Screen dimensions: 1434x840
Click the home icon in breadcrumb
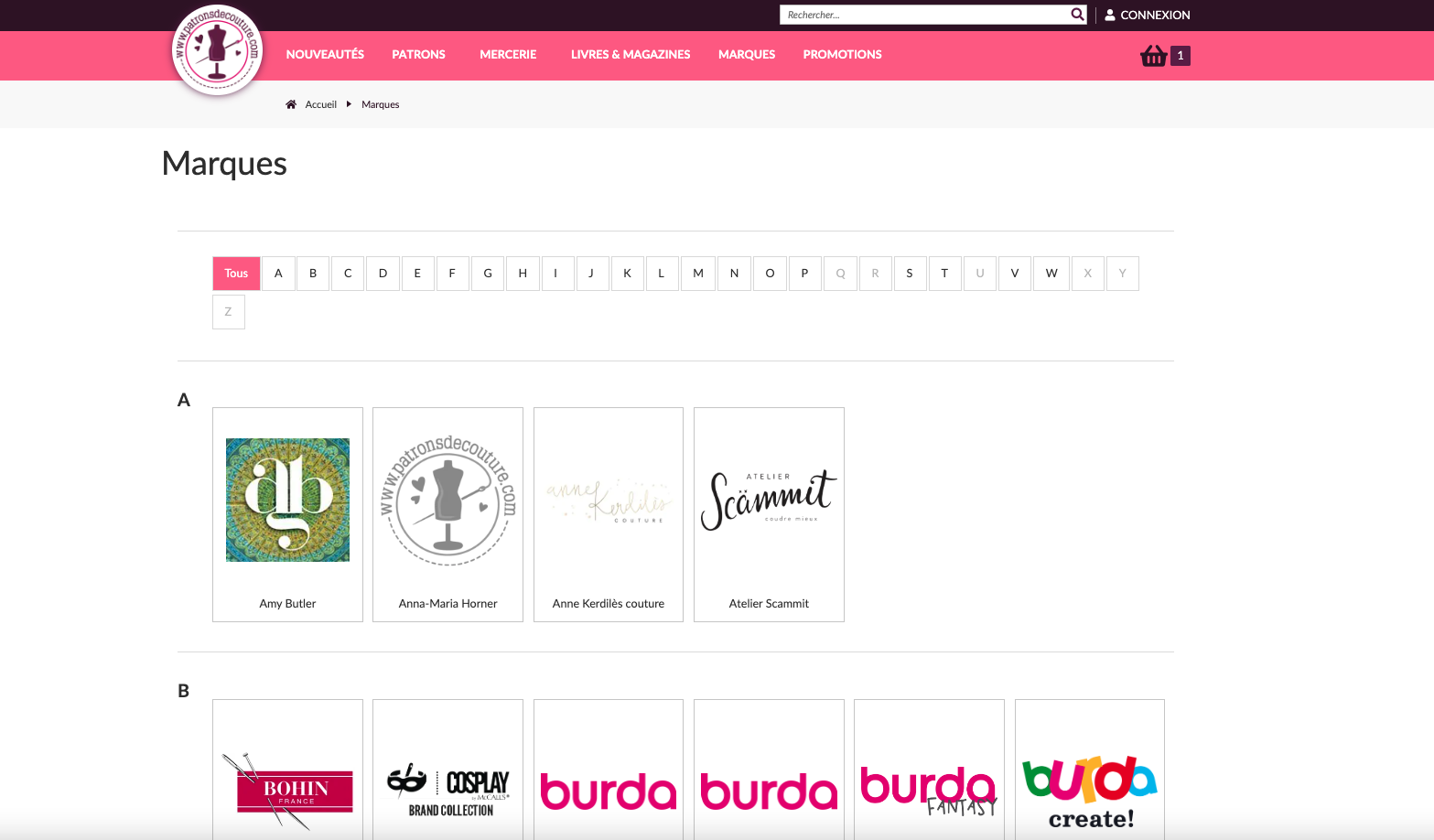[291, 104]
